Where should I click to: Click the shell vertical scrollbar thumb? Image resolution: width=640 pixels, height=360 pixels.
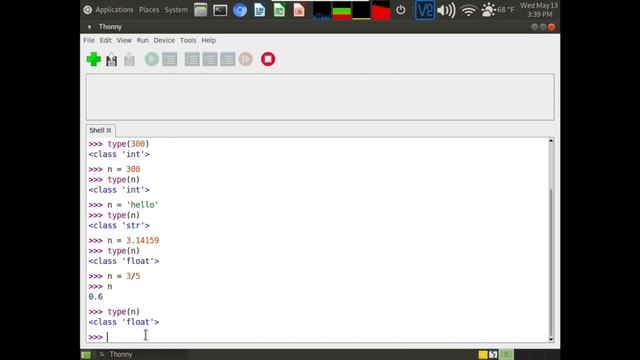(551, 261)
